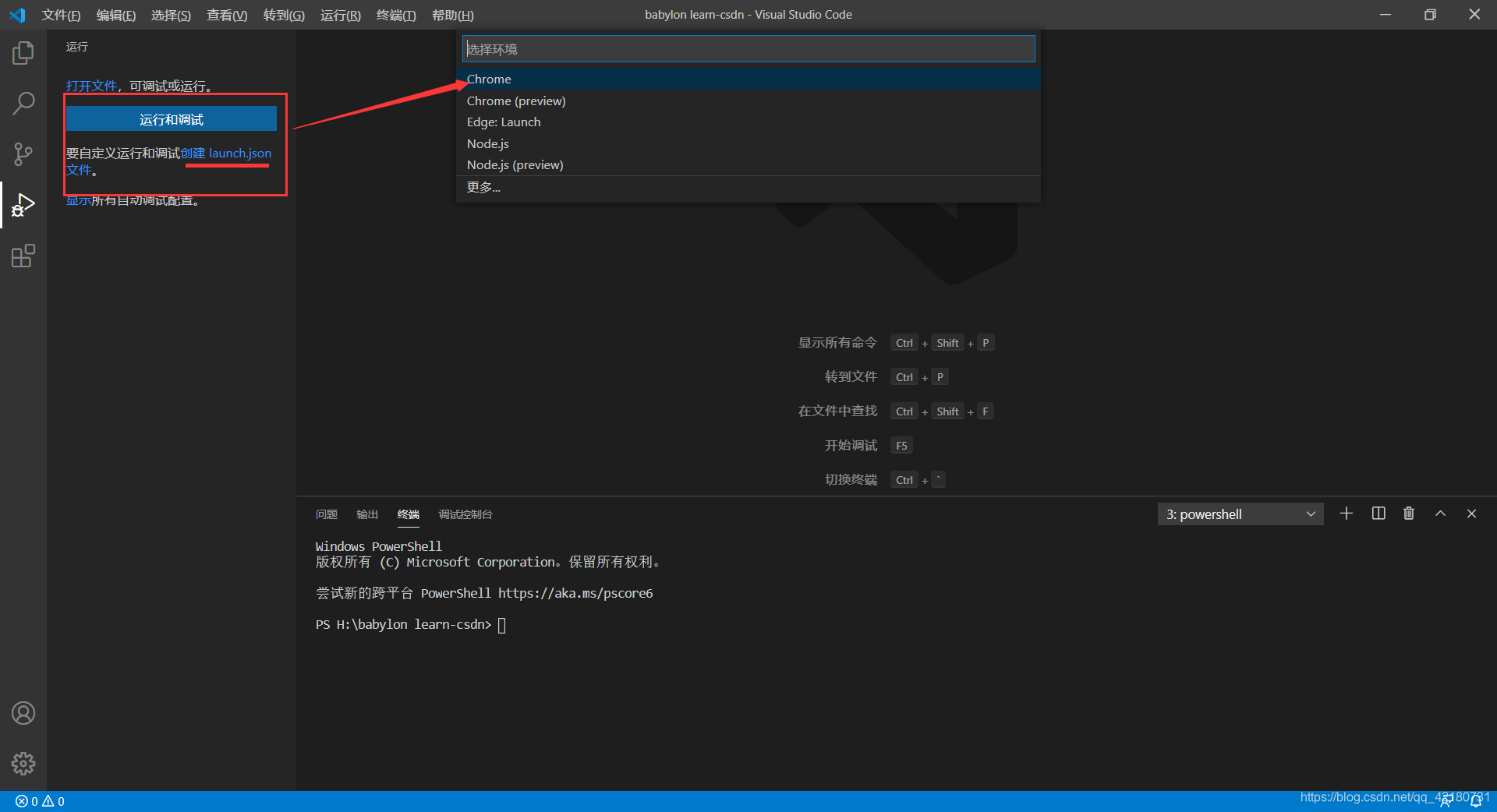Click the 显示所有命令 shortcut hint text
Screen dimensions: 1497x812
[x=837, y=343]
